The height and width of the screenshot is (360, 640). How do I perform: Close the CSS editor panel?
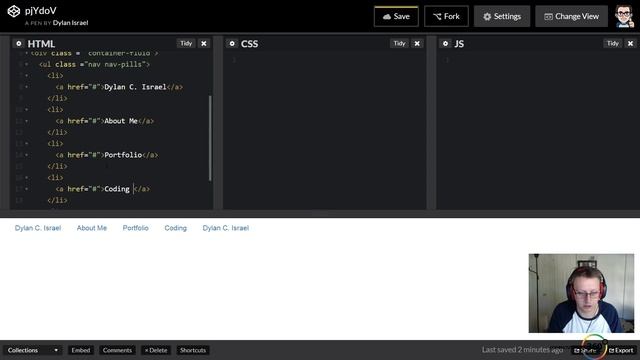pyautogui.click(x=417, y=43)
